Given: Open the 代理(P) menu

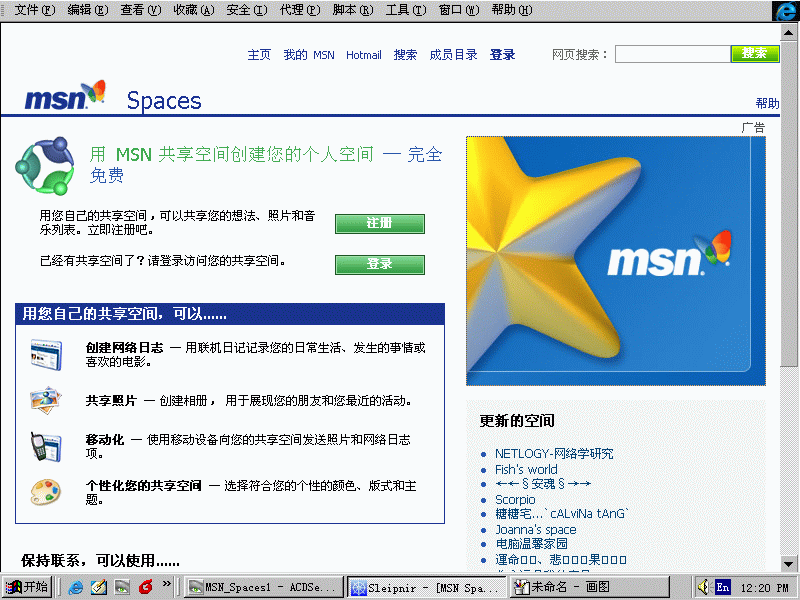Looking at the screenshot, I should [300, 10].
